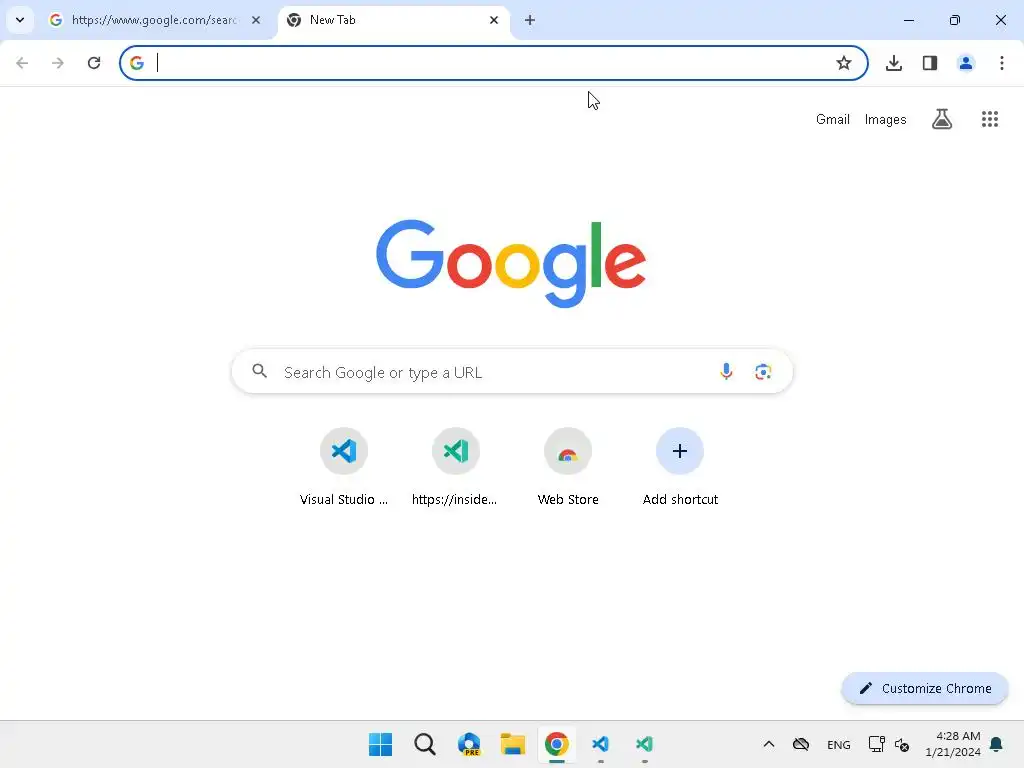Open the Gmail link

(833, 120)
